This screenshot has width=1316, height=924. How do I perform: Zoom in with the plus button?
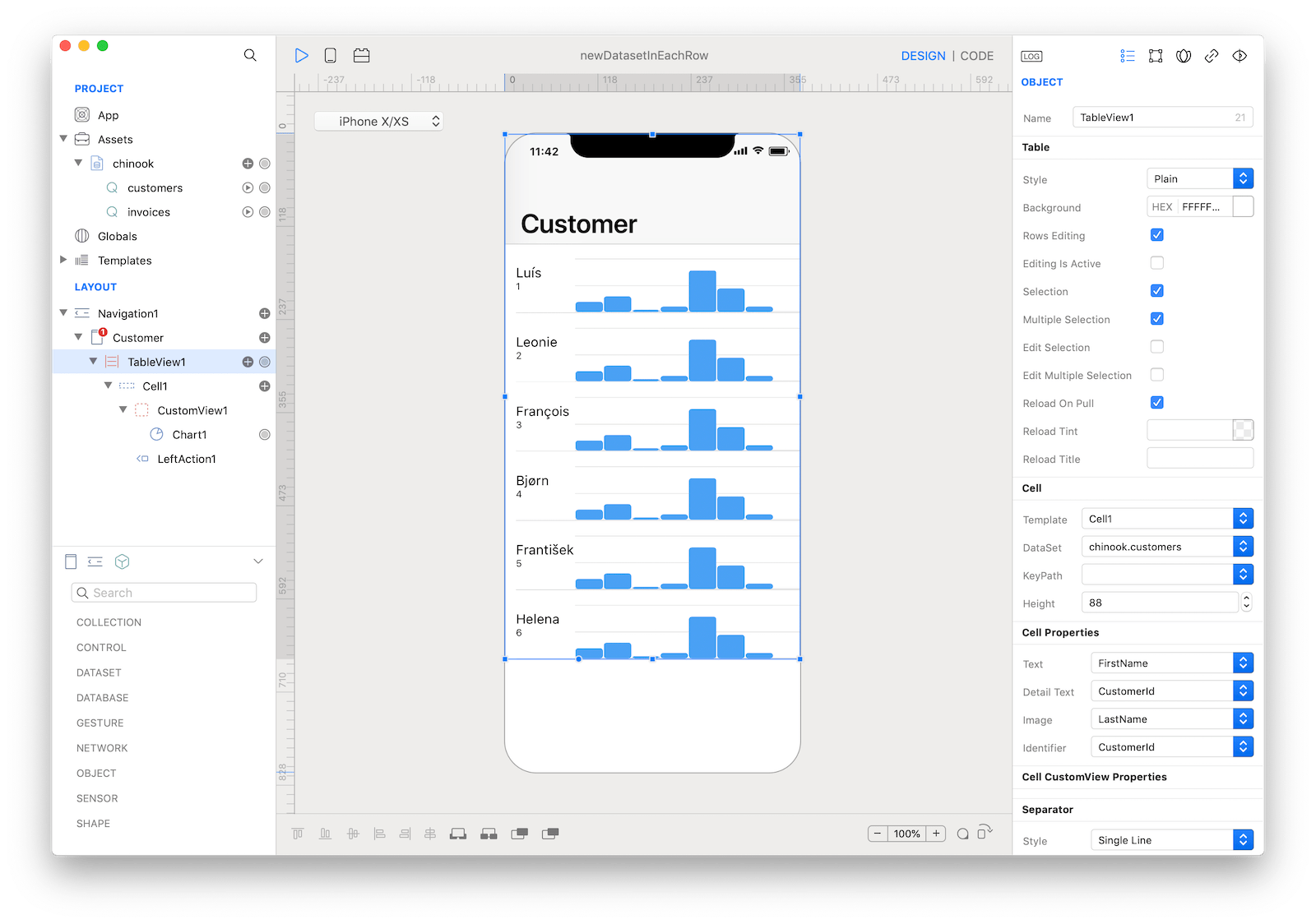(x=936, y=834)
